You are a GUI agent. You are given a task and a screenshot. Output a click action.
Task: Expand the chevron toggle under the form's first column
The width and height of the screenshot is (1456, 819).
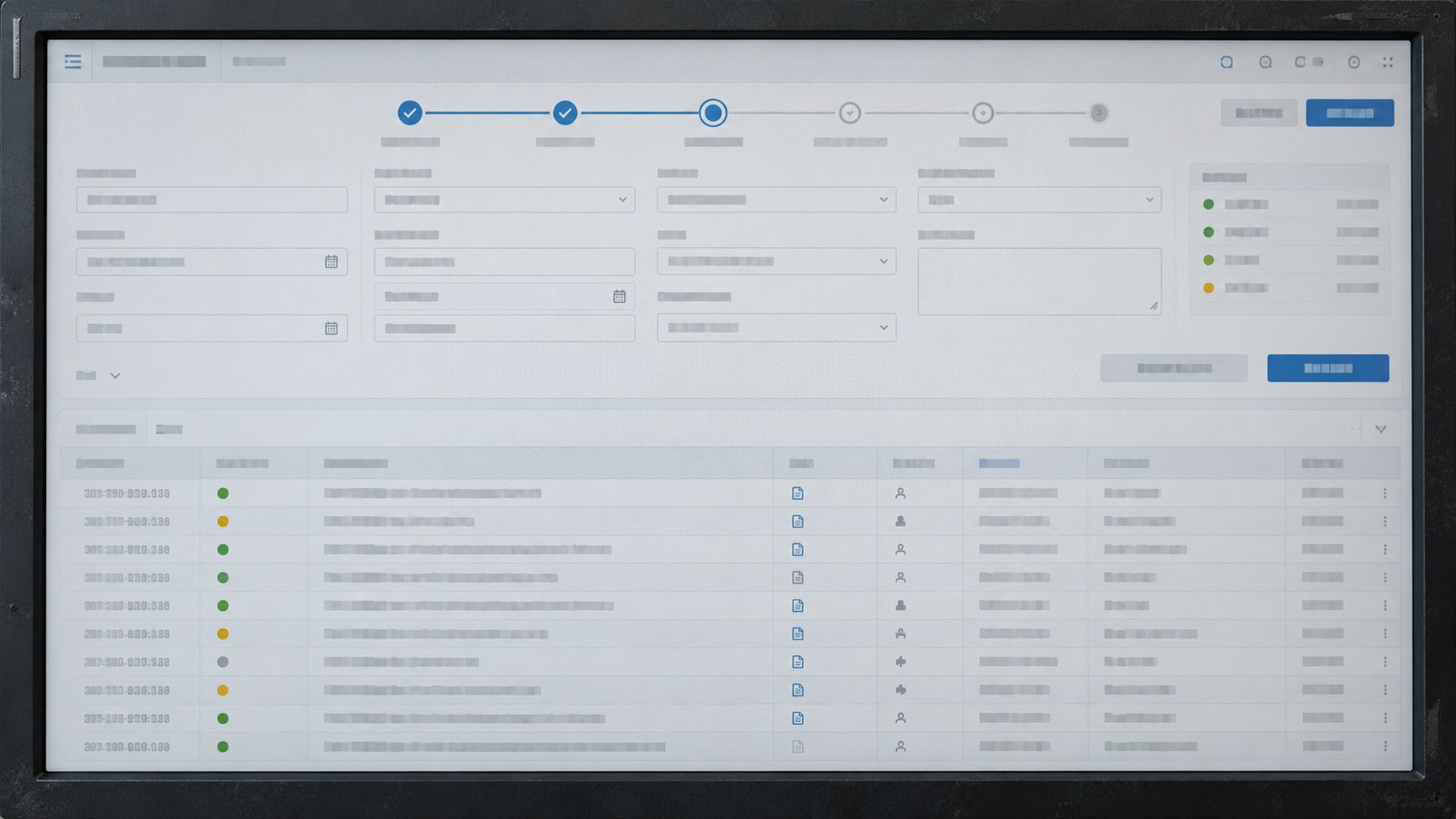pos(115,376)
